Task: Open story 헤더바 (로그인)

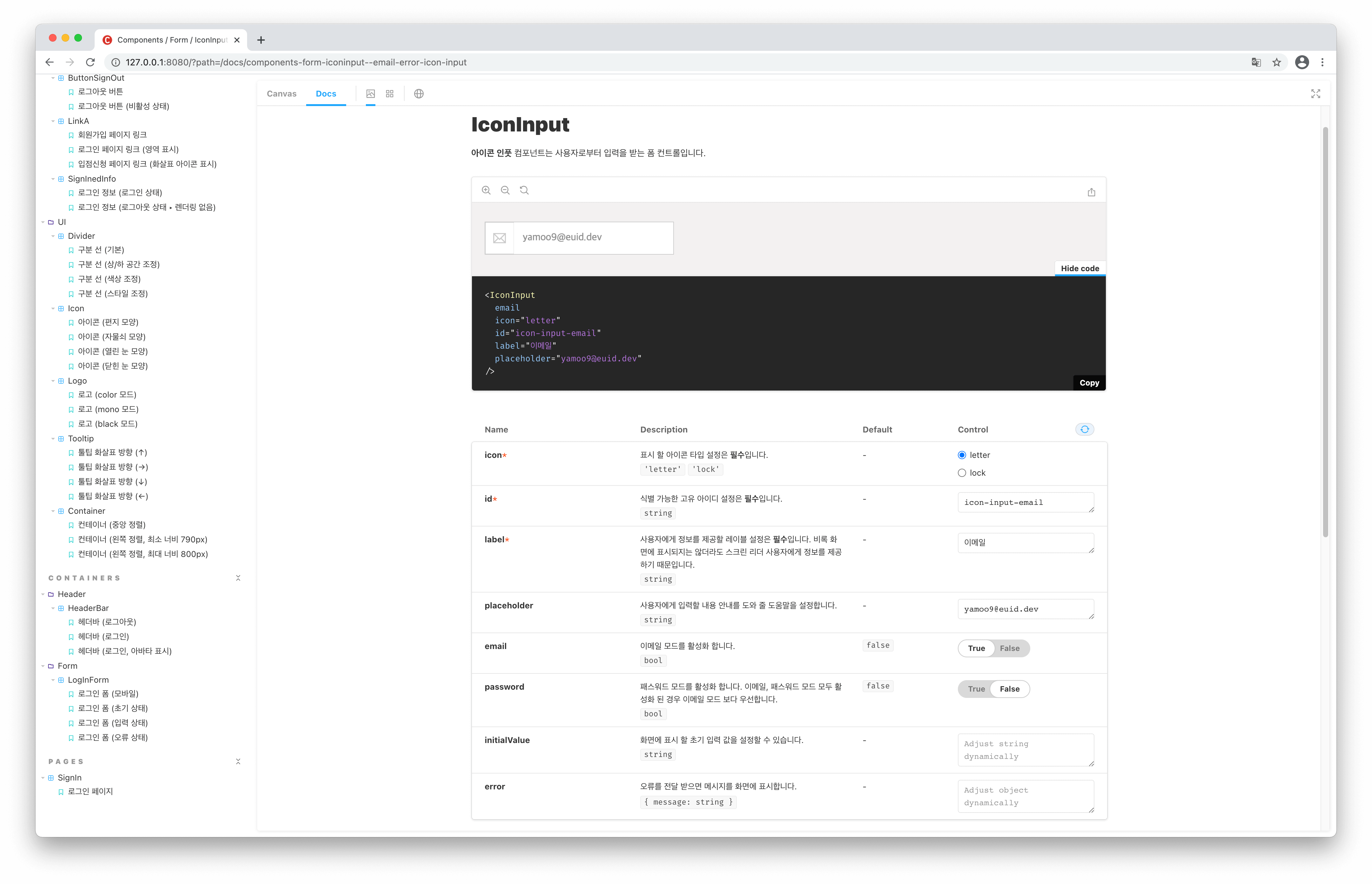Action: click(x=103, y=637)
